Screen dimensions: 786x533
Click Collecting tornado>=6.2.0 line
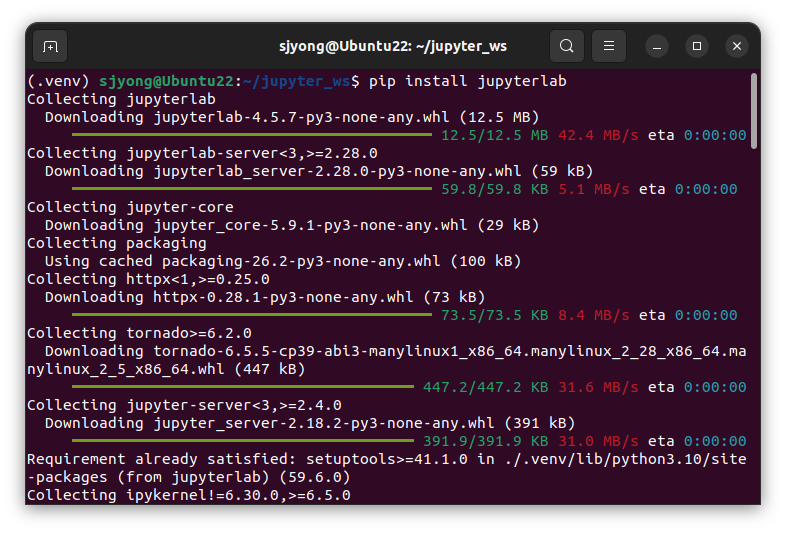point(139,333)
